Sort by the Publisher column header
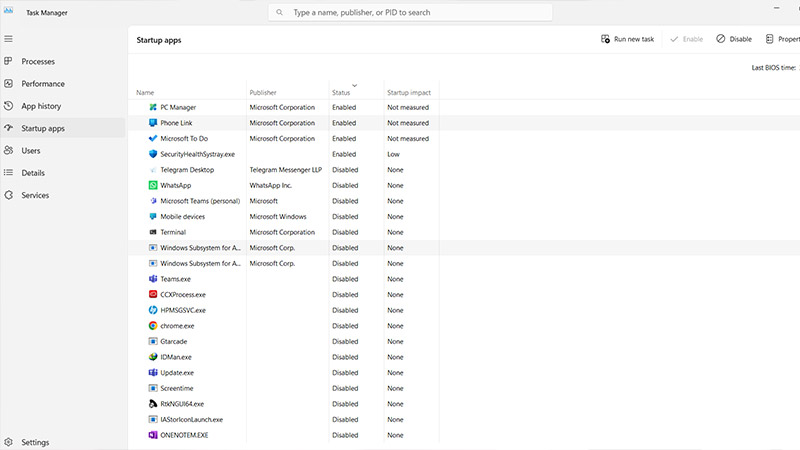 (x=263, y=92)
